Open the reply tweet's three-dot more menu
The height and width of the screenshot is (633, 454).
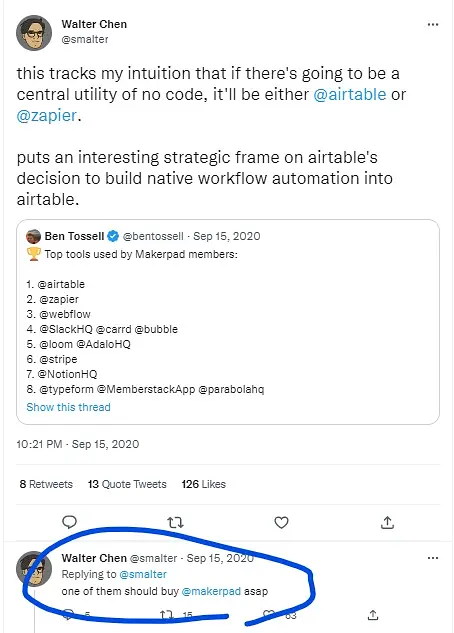433,558
